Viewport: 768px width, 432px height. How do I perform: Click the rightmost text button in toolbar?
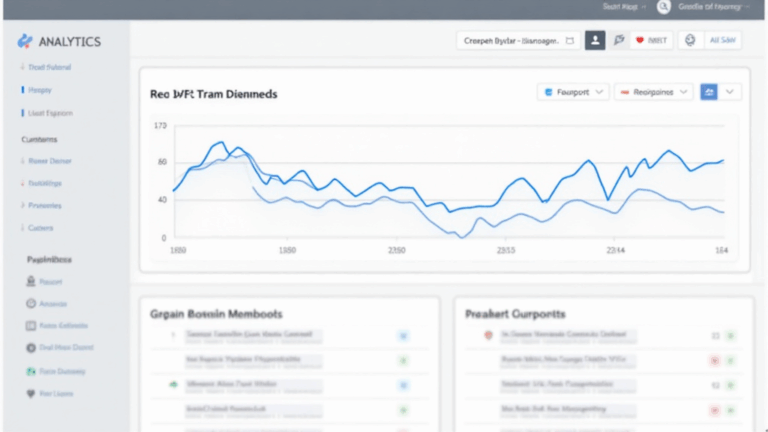click(x=722, y=41)
